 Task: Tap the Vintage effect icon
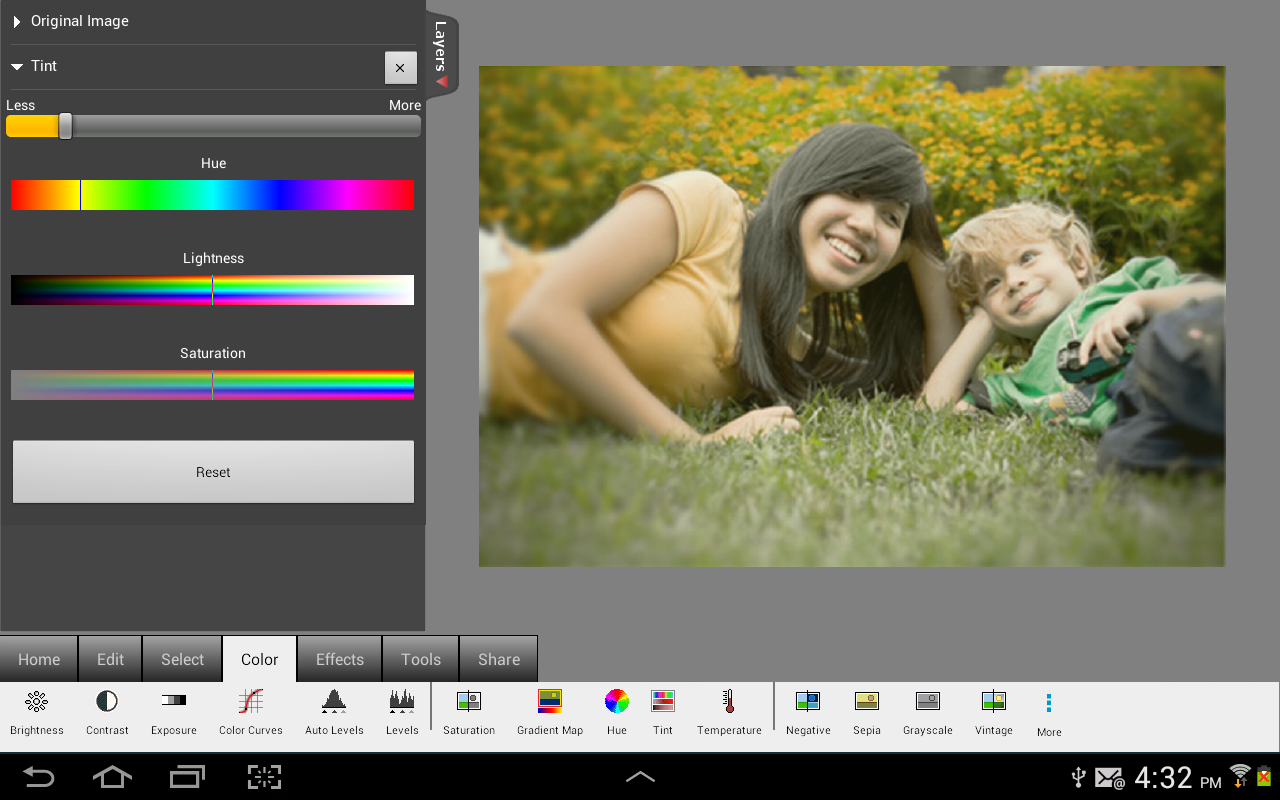(x=994, y=711)
